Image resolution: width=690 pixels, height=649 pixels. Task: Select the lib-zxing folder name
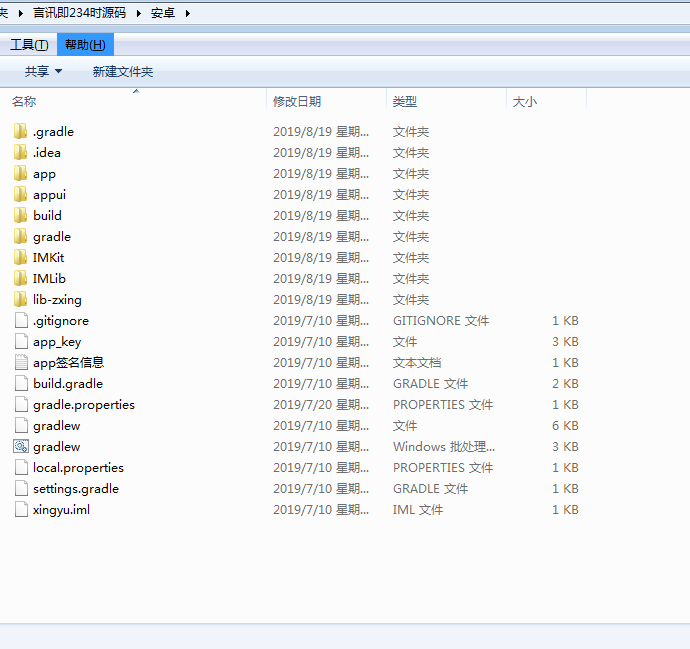coord(57,300)
